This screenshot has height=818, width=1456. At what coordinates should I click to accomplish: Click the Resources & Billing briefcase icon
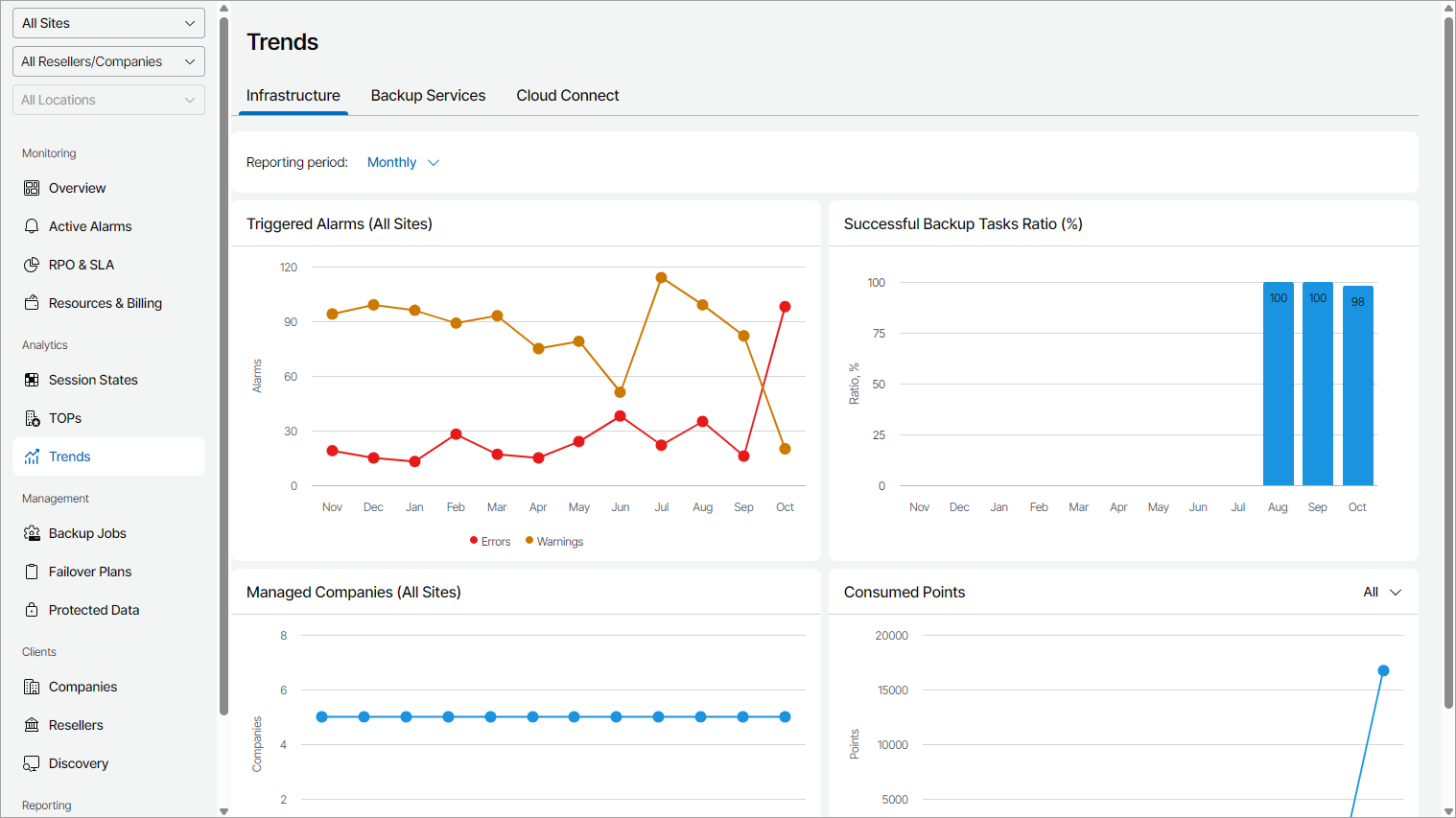coord(32,303)
